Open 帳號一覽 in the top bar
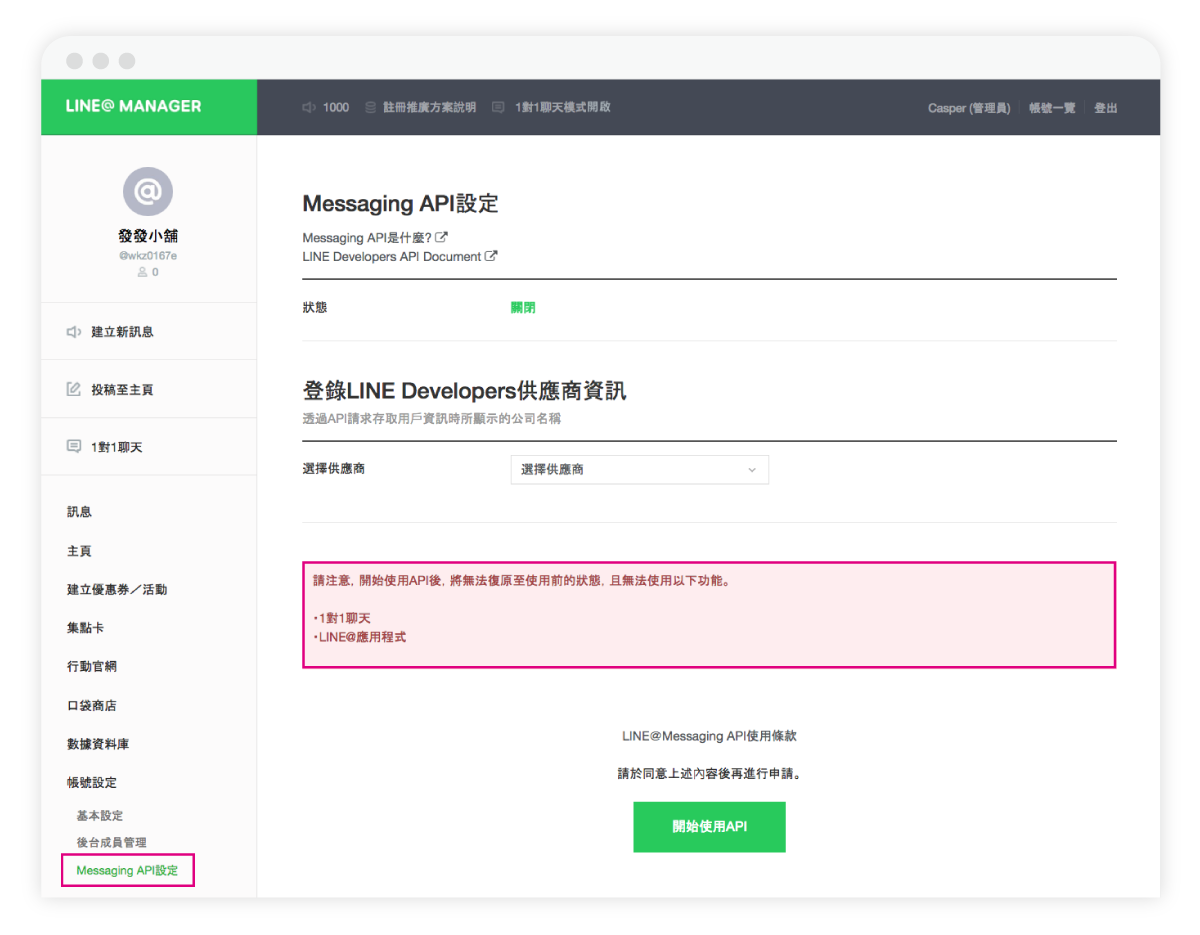Screen dimensions: 1200x935 (1052, 108)
